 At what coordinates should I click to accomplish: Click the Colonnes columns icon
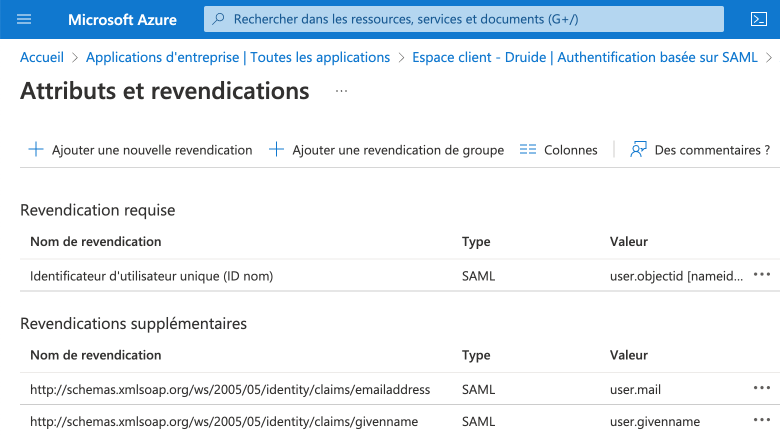coord(528,150)
